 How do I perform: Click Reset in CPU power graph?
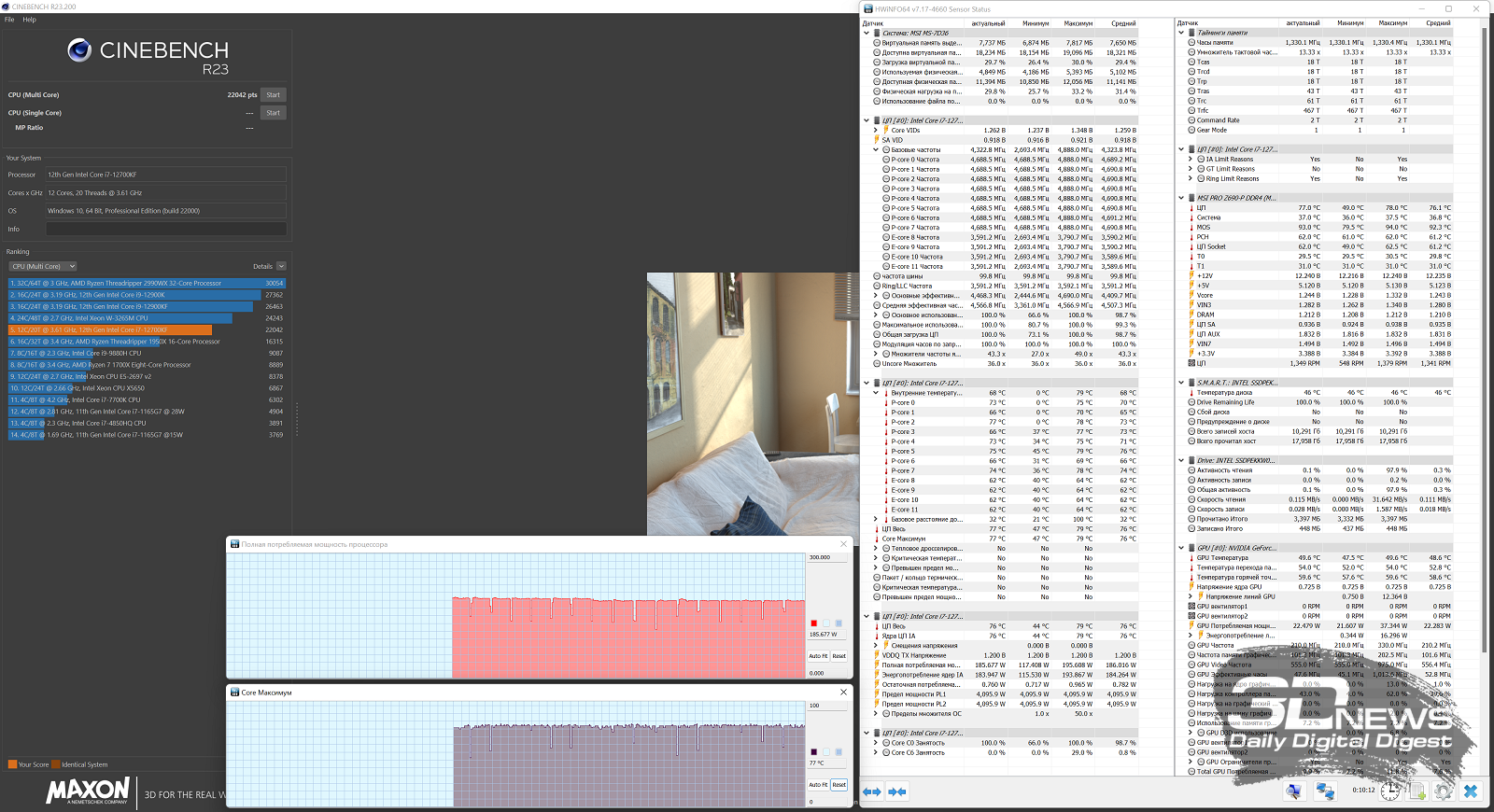(x=839, y=656)
